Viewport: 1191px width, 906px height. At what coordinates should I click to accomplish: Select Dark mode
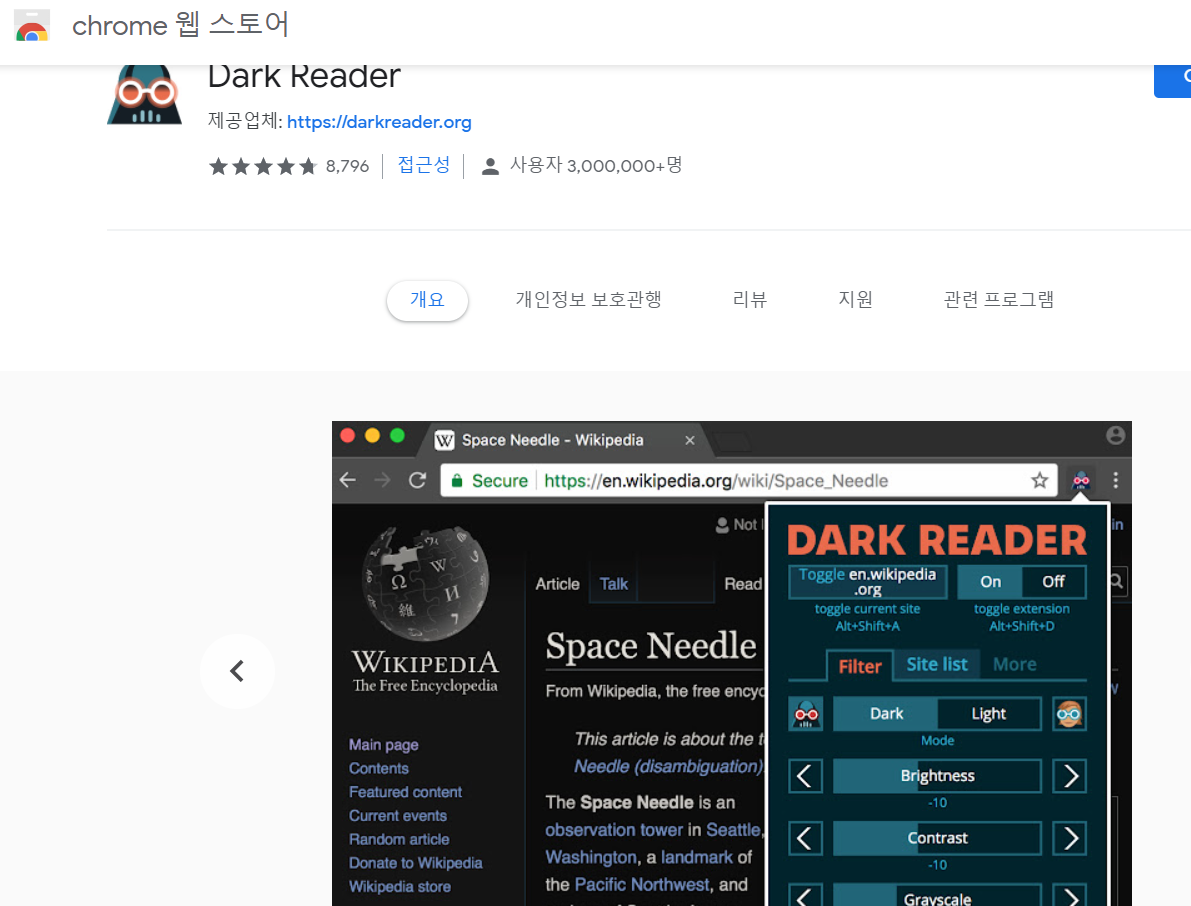pos(886,714)
